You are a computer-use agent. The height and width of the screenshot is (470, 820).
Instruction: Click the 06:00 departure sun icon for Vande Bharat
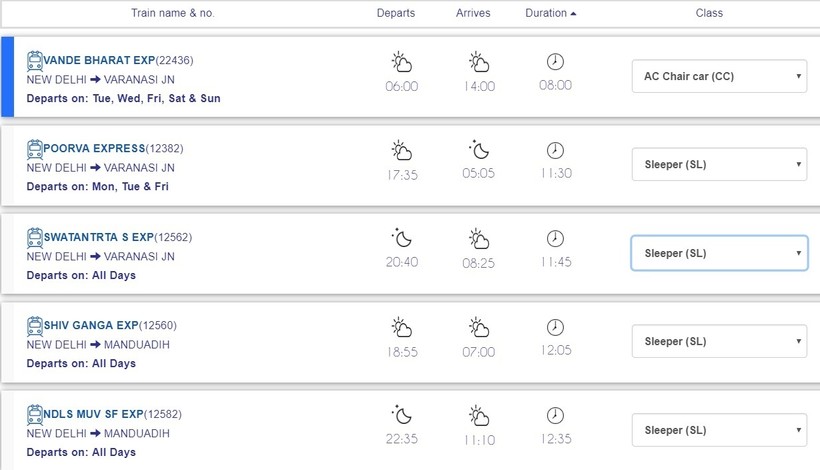tap(402, 63)
